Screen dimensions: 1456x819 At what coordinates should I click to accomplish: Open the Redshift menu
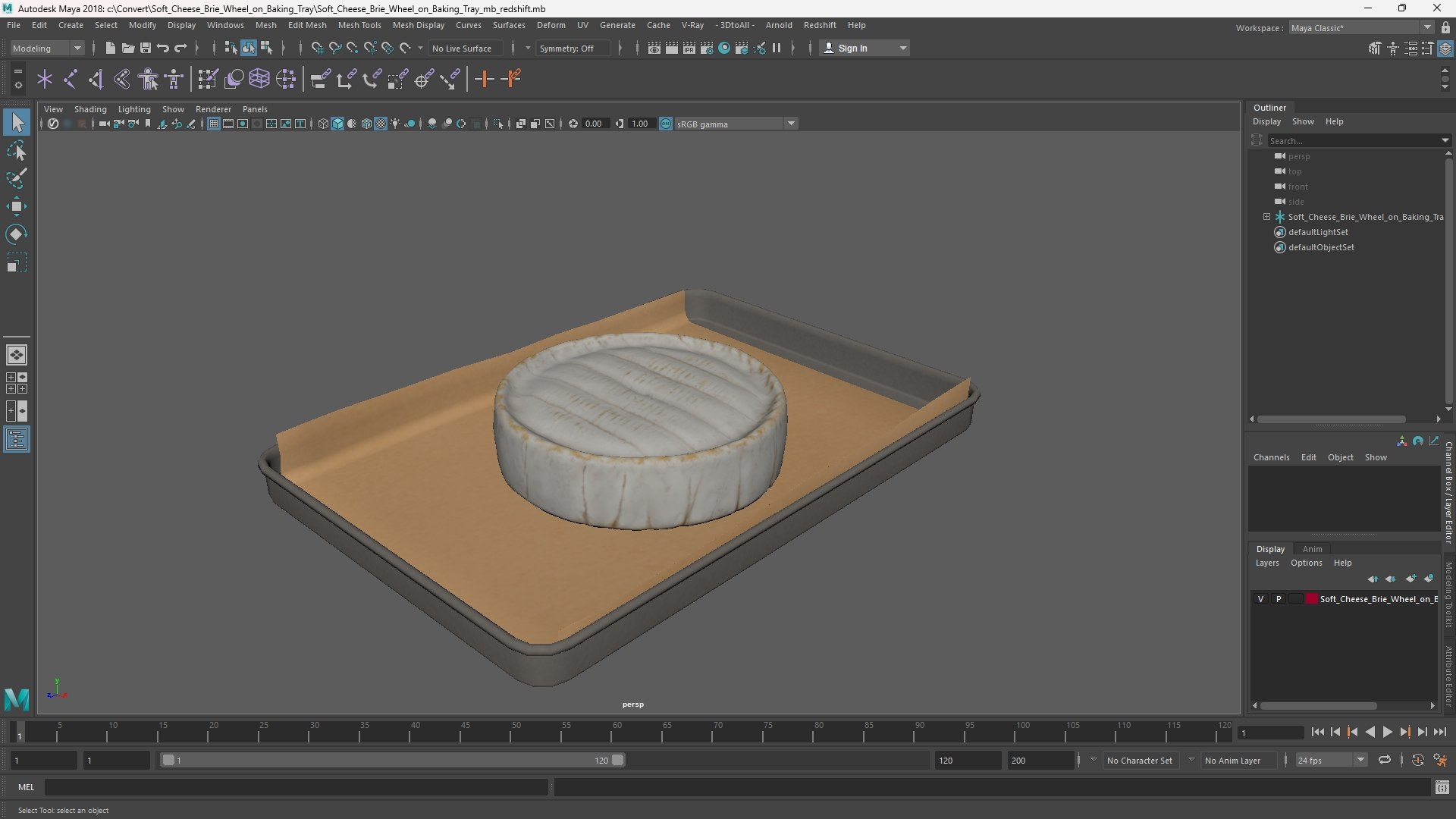(820, 25)
